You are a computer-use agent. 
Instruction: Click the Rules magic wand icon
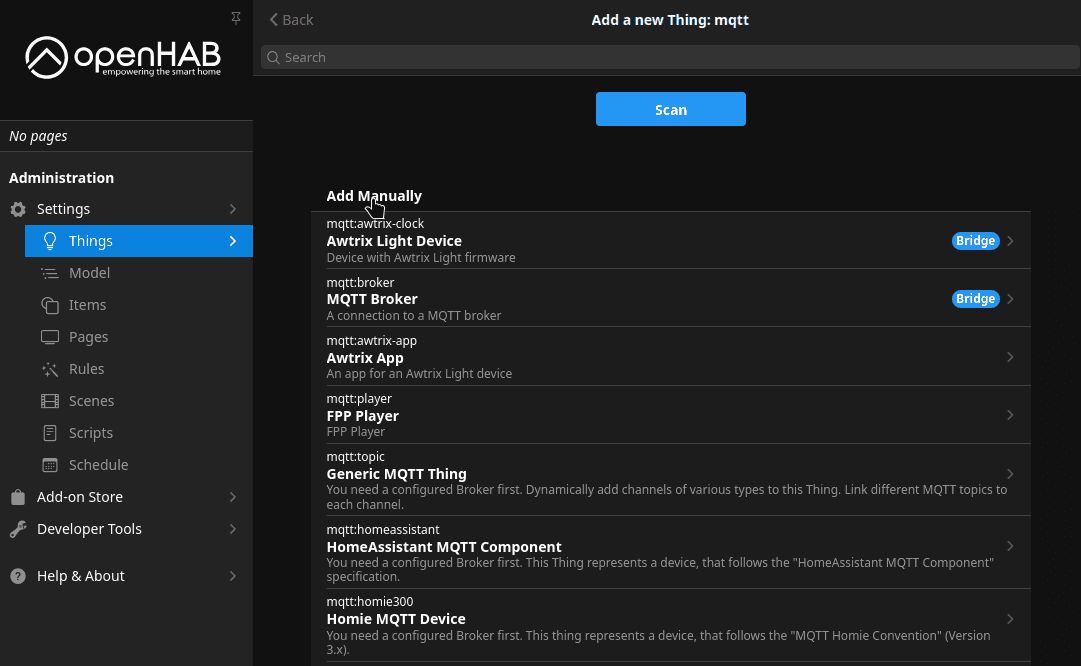click(x=50, y=369)
